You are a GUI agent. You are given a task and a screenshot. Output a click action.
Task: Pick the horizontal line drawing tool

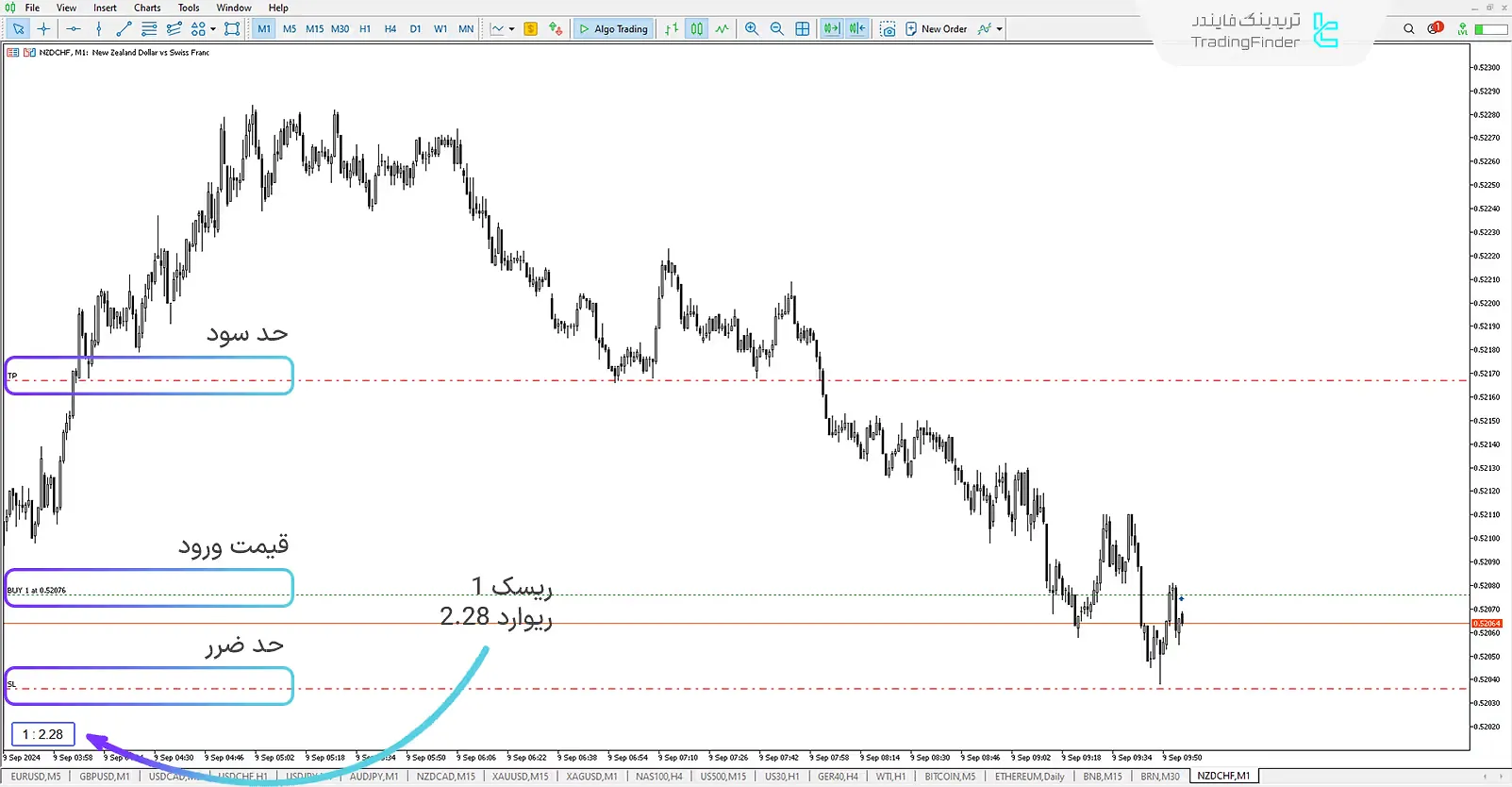(74, 29)
